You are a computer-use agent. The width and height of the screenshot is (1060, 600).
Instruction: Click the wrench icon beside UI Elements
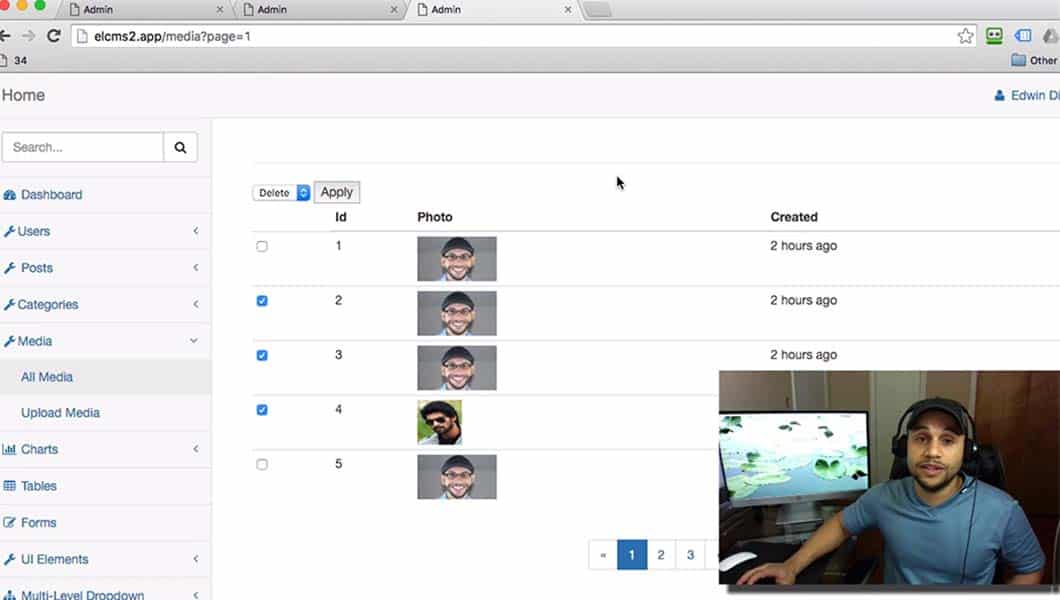coord(9,559)
